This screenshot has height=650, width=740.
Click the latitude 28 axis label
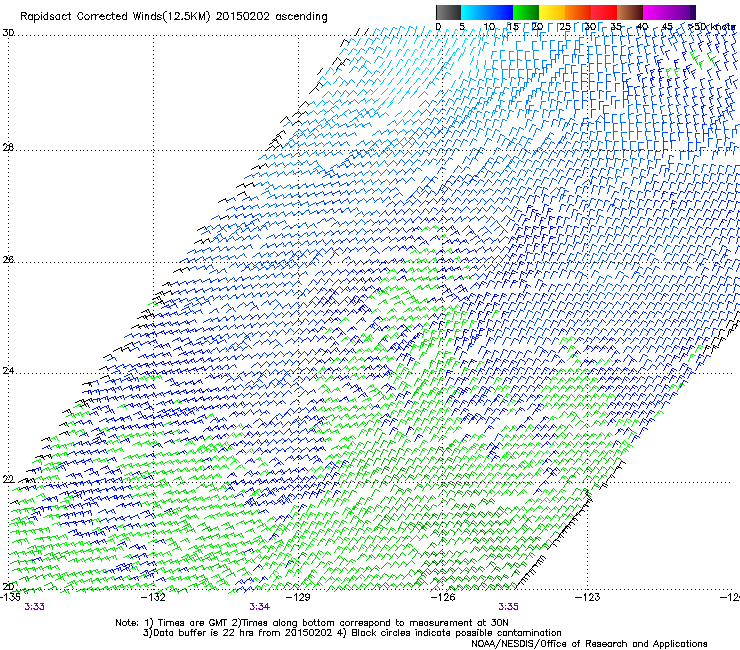point(8,147)
